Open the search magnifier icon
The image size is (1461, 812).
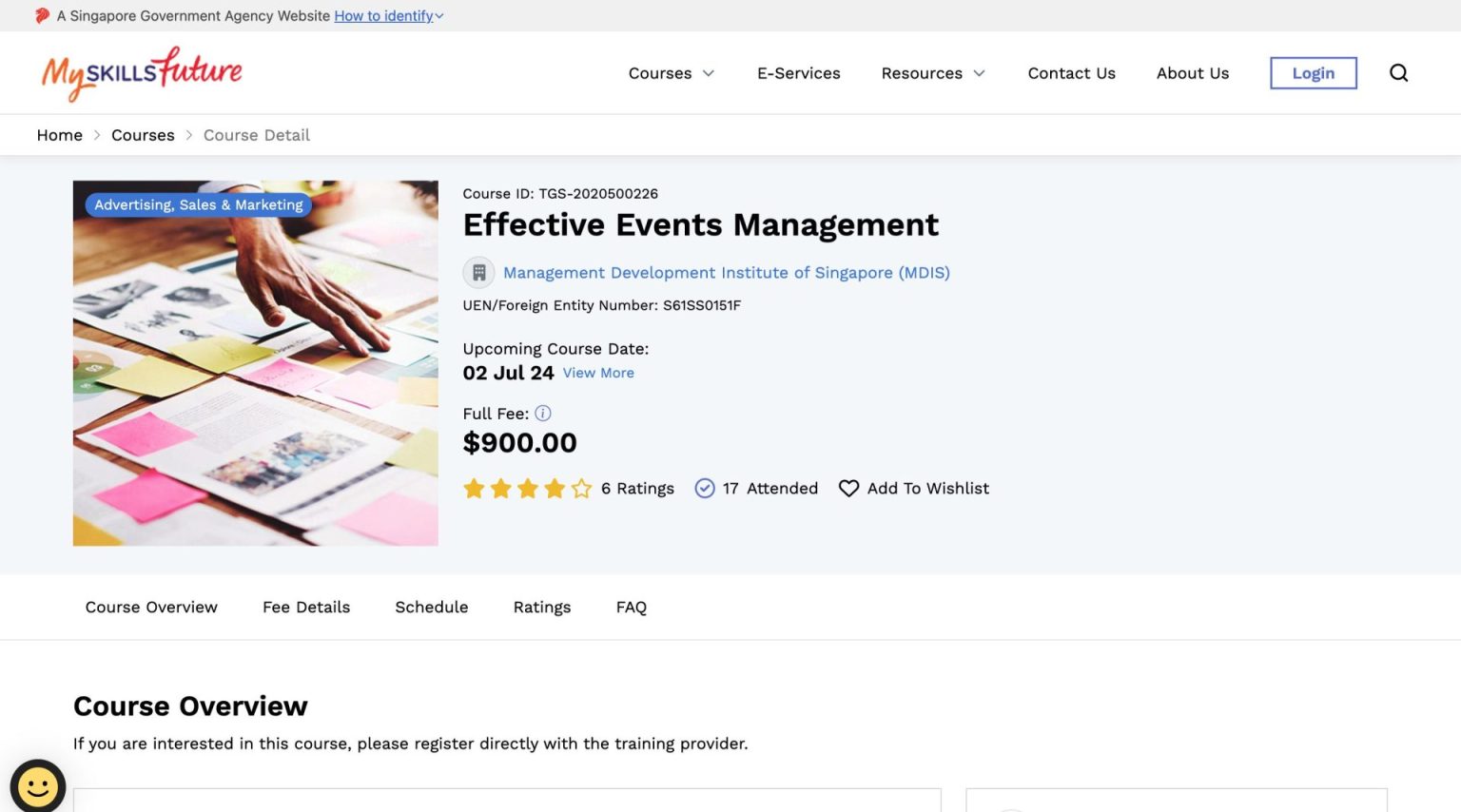(1398, 72)
